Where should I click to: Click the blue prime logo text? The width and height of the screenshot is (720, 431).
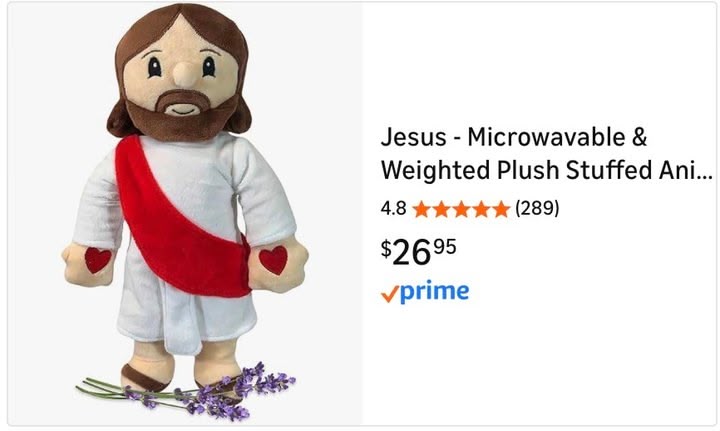pos(435,292)
